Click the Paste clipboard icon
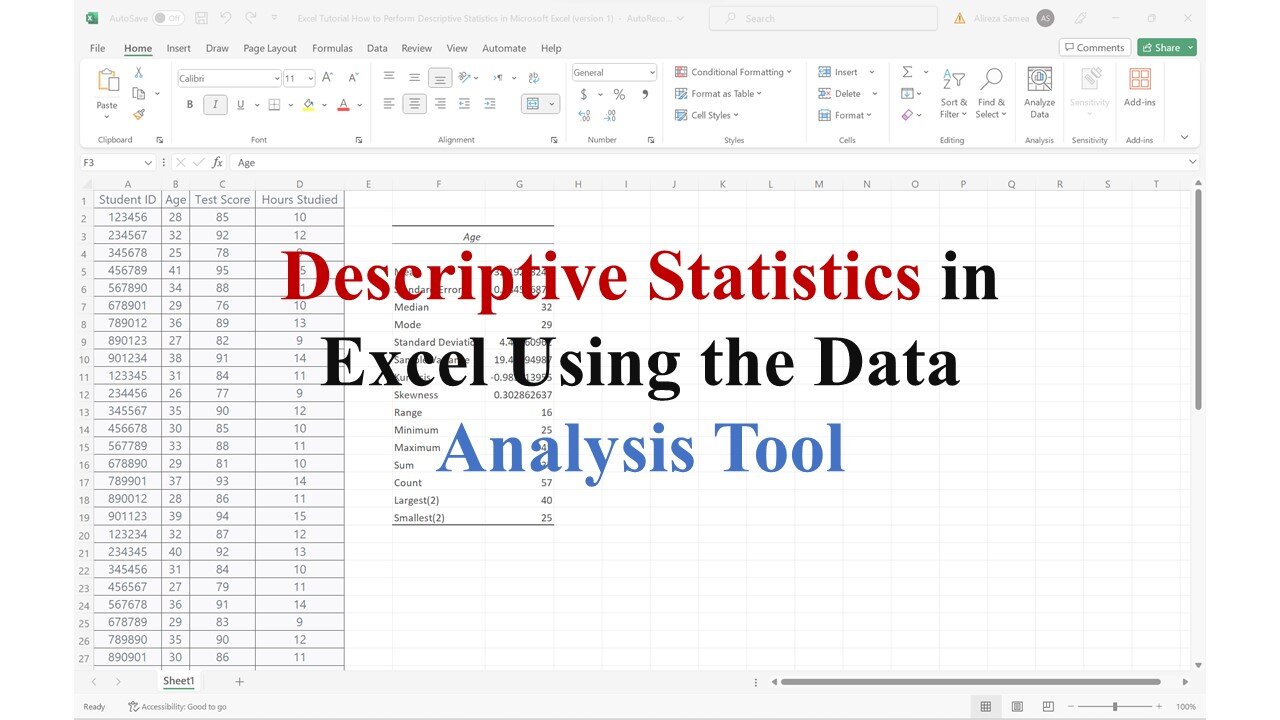 107,81
